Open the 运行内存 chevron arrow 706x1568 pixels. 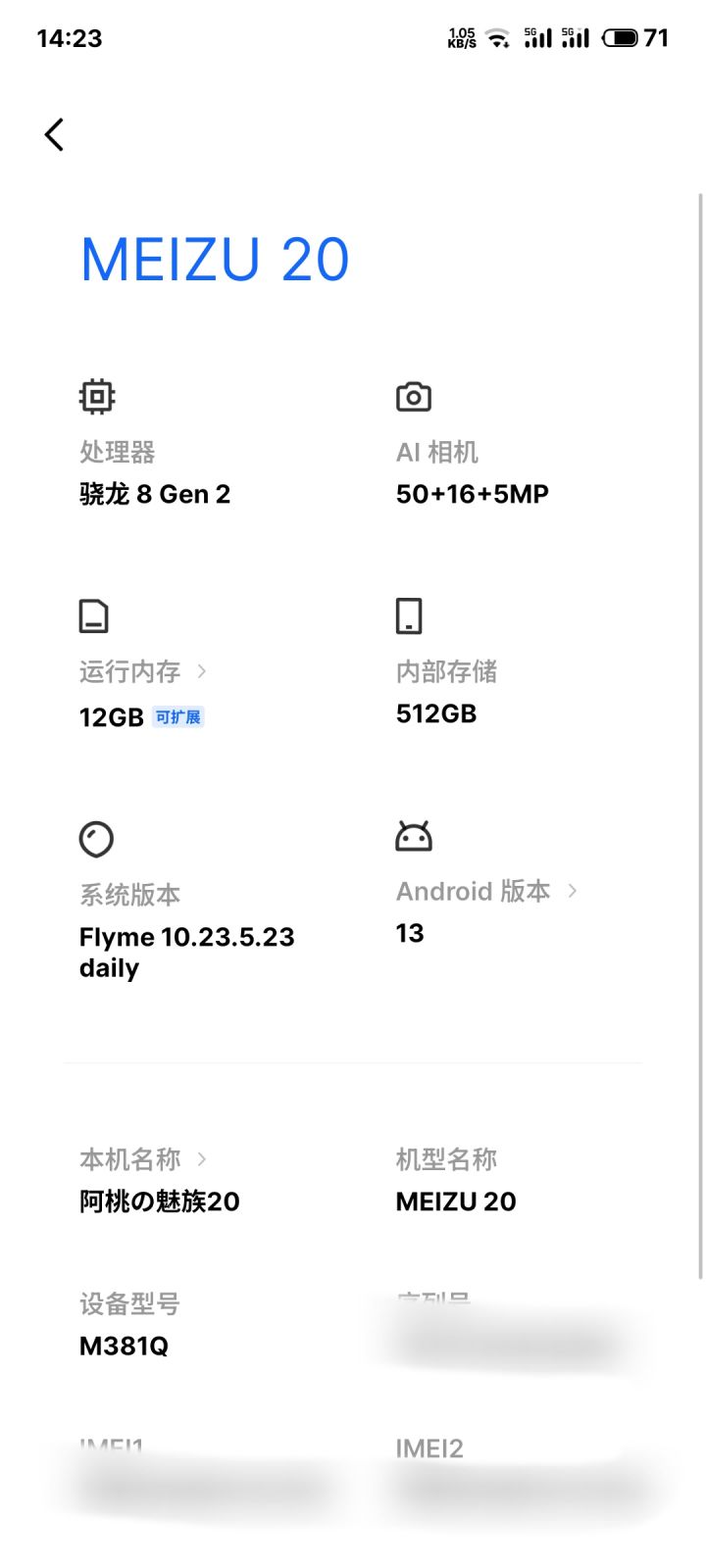pos(202,671)
